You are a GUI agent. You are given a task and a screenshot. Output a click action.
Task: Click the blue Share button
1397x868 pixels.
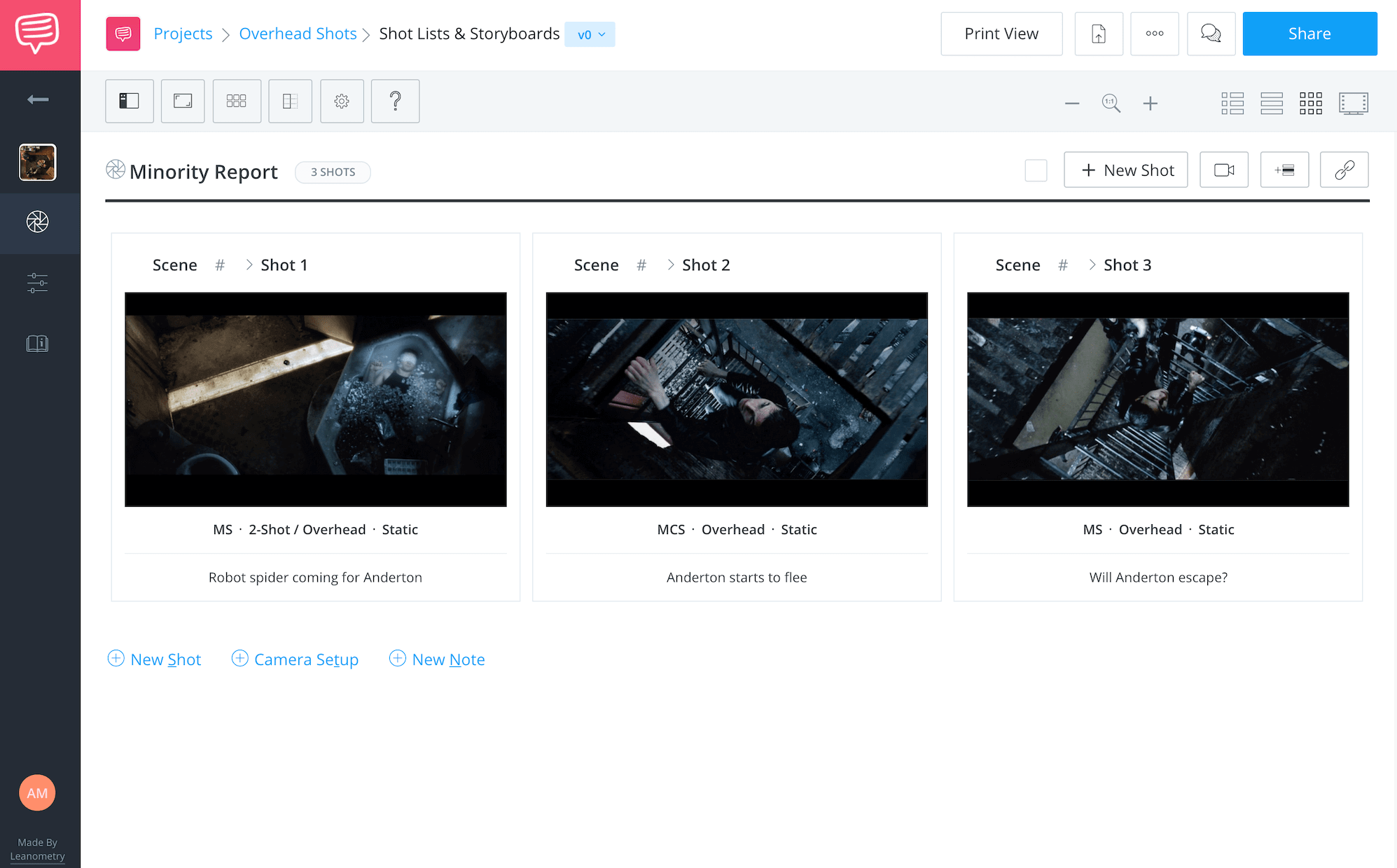click(1309, 33)
